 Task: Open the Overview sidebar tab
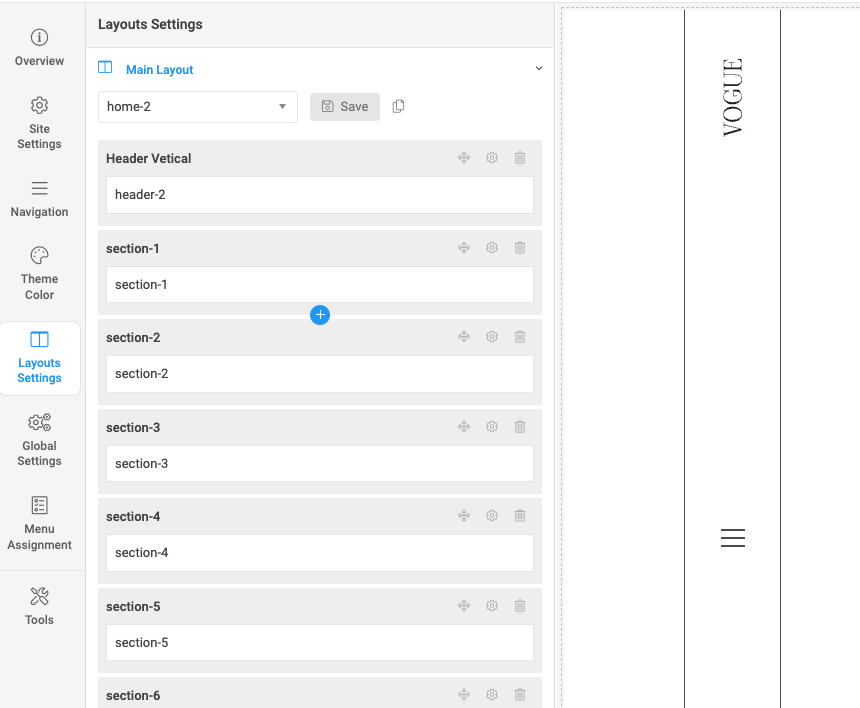40,48
